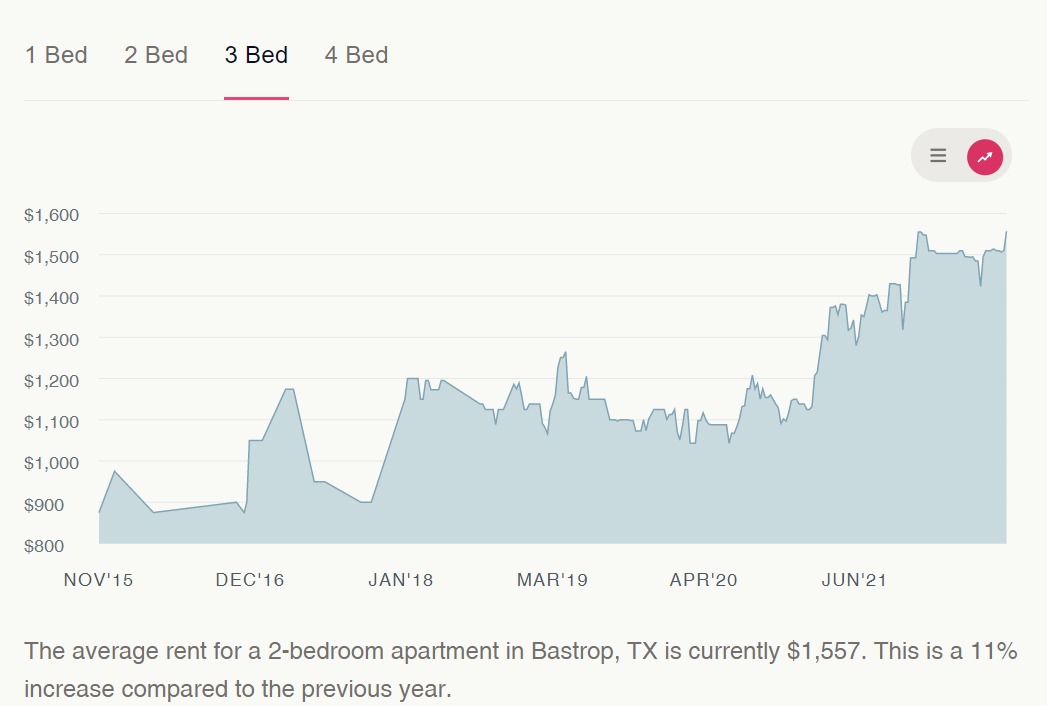The image size is (1047, 706).
Task: Click the rent chart's final peak data point
Action: pos(1006,232)
